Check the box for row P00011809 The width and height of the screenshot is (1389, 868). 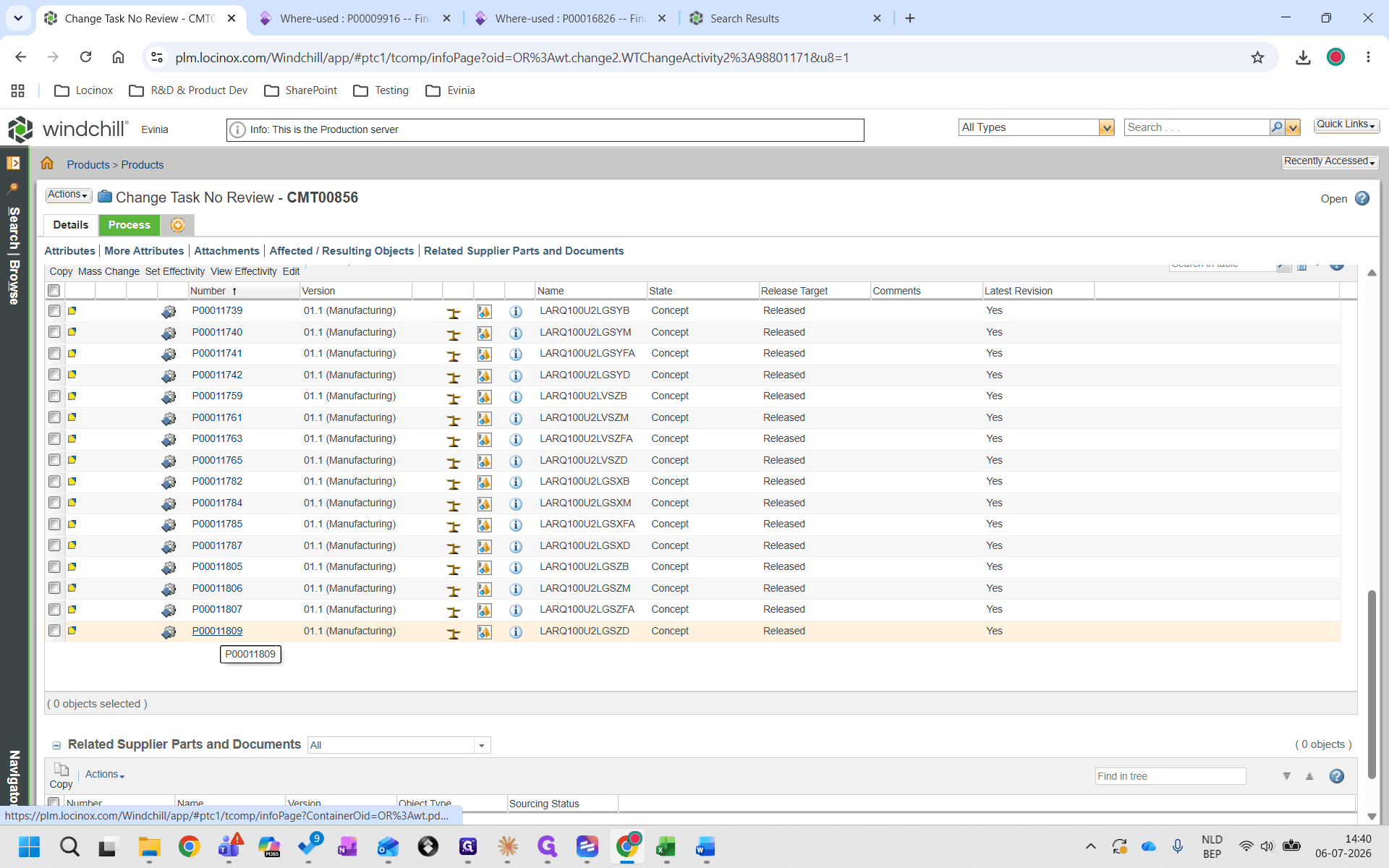click(54, 631)
